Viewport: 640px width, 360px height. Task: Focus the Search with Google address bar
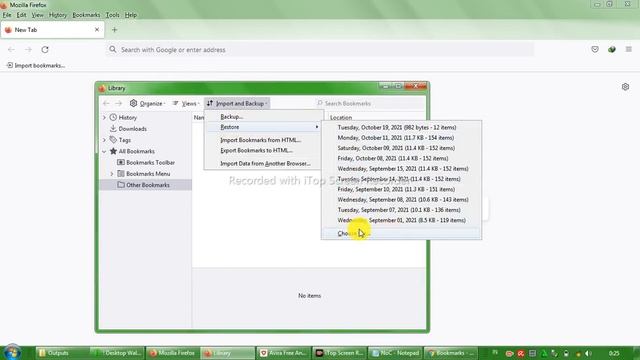point(320,50)
